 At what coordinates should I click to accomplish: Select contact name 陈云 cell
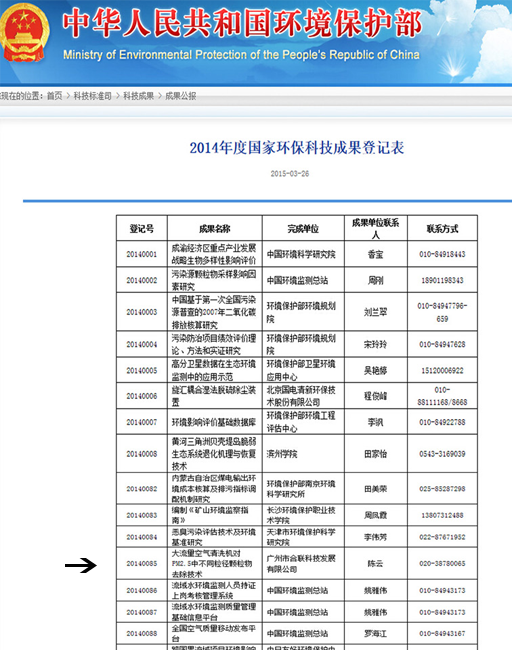[376, 564]
